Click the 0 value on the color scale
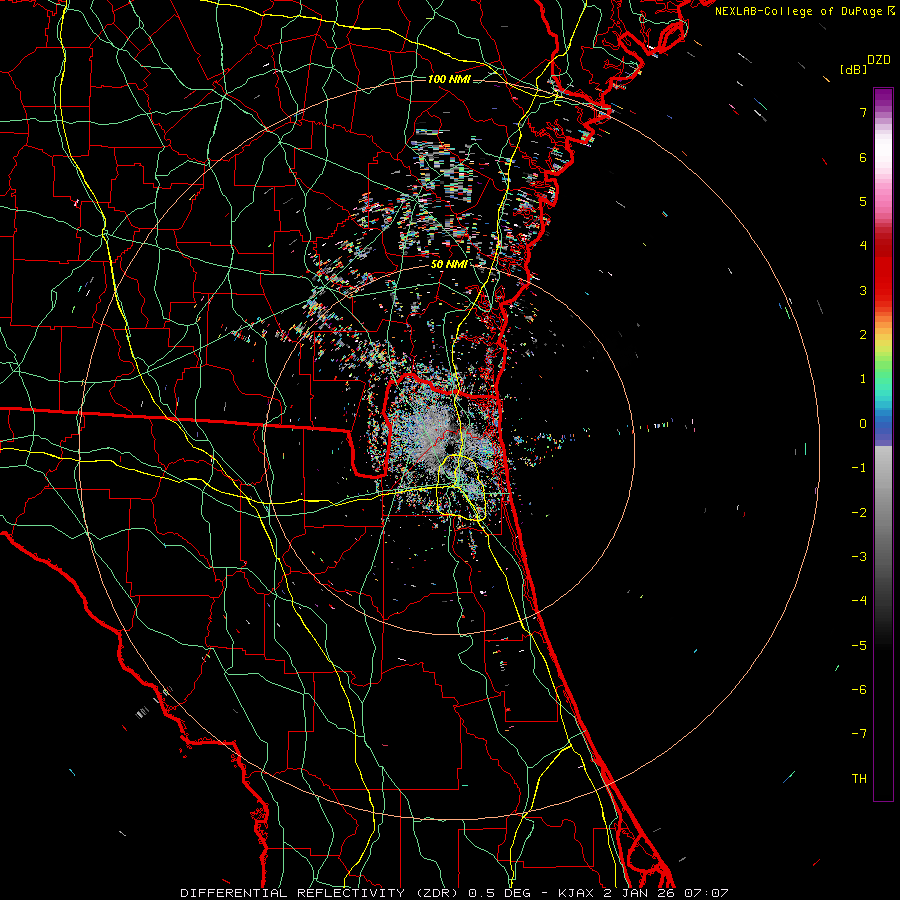Image resolution: width=900 pixels, height=900 pixels. click(863, 424)
